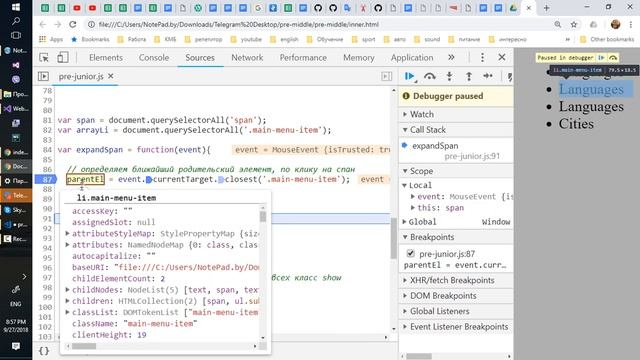
Task: Expand the event variable in Local scope
Action: pyautogui.click(x=413, y=197)
